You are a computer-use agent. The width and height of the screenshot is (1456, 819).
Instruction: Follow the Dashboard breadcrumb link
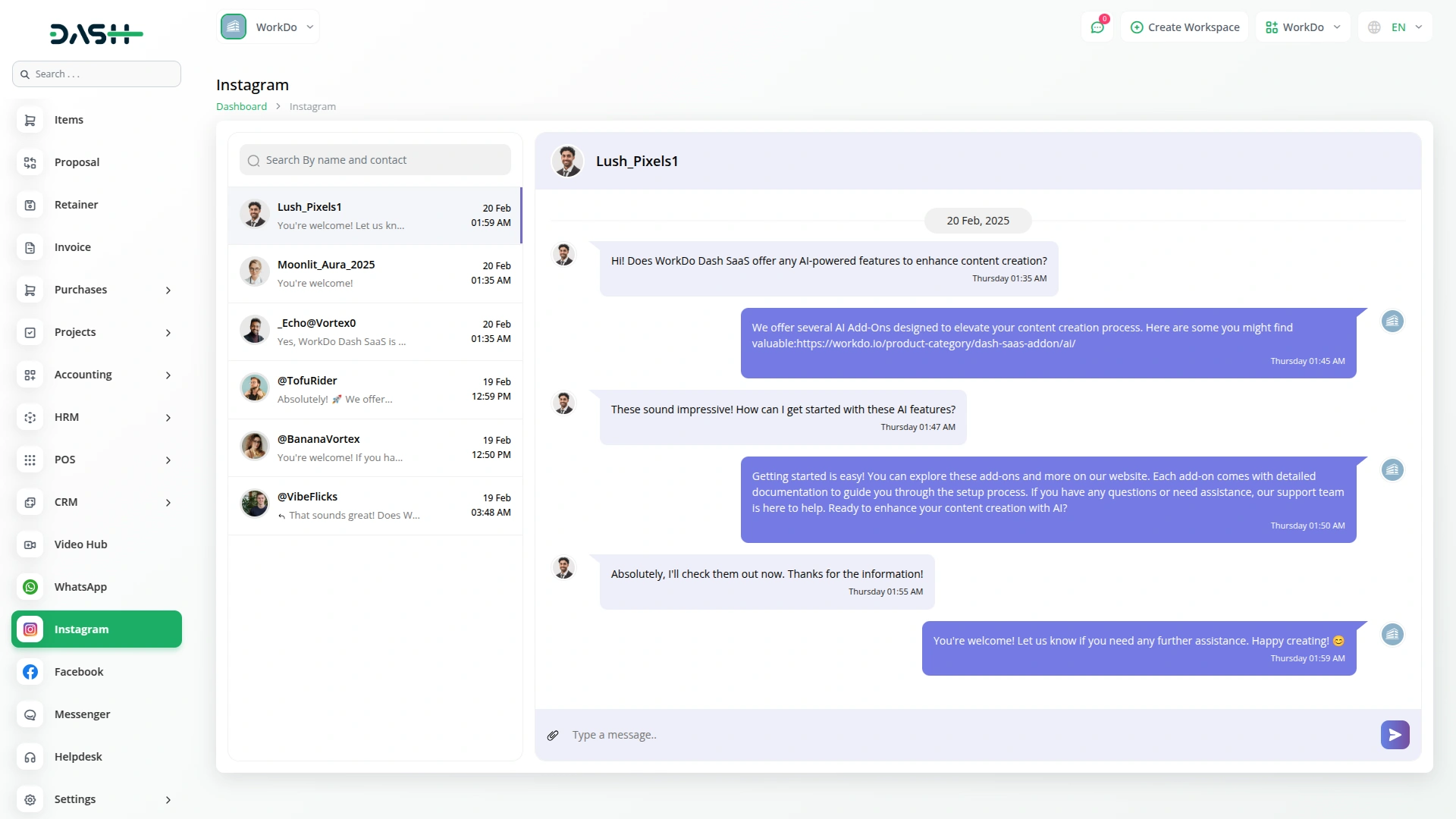point(241,107)
